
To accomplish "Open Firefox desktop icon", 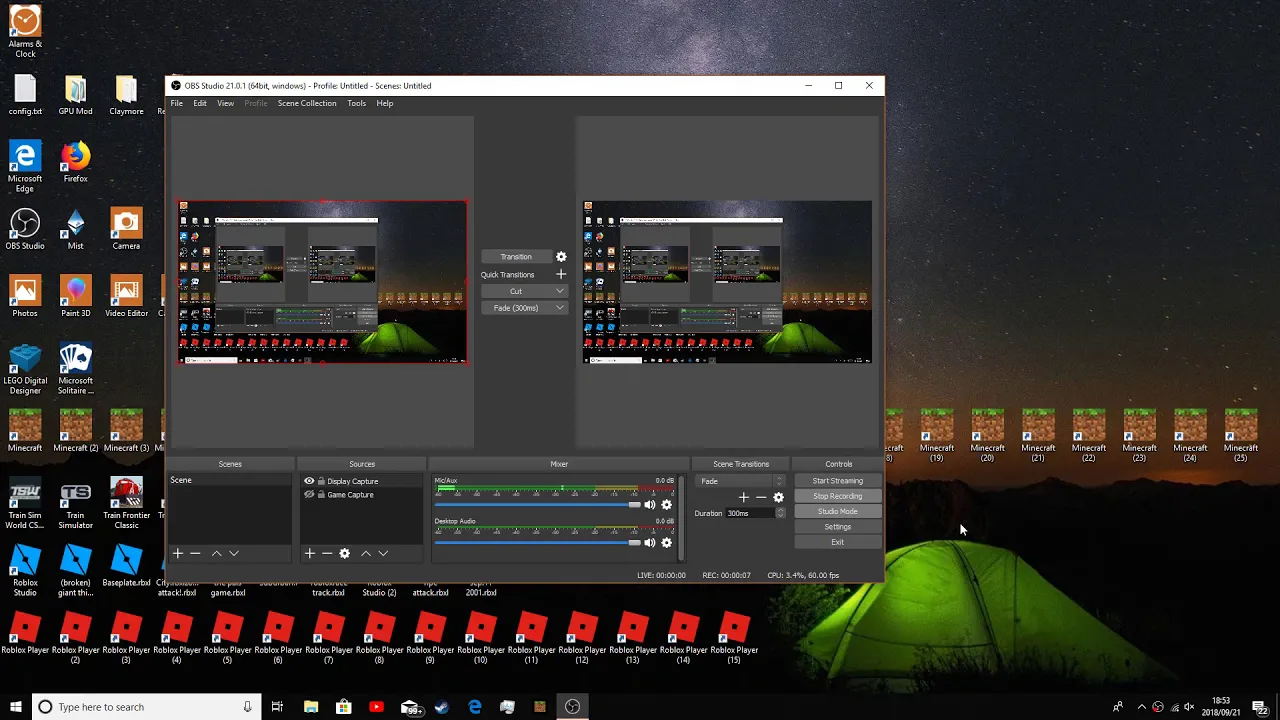I will (75, 162).
